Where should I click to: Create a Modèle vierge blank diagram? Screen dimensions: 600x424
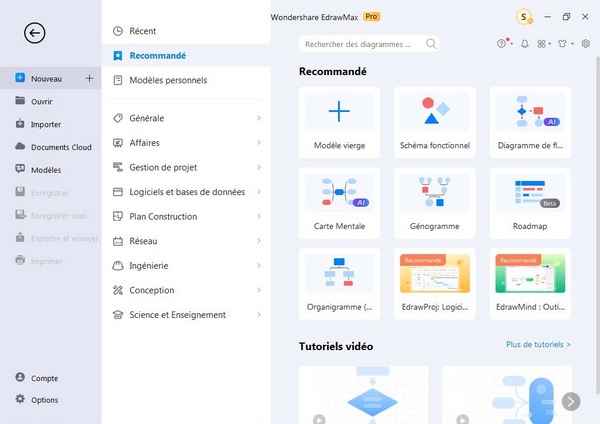pyautogui.click(x=339, y=122)
